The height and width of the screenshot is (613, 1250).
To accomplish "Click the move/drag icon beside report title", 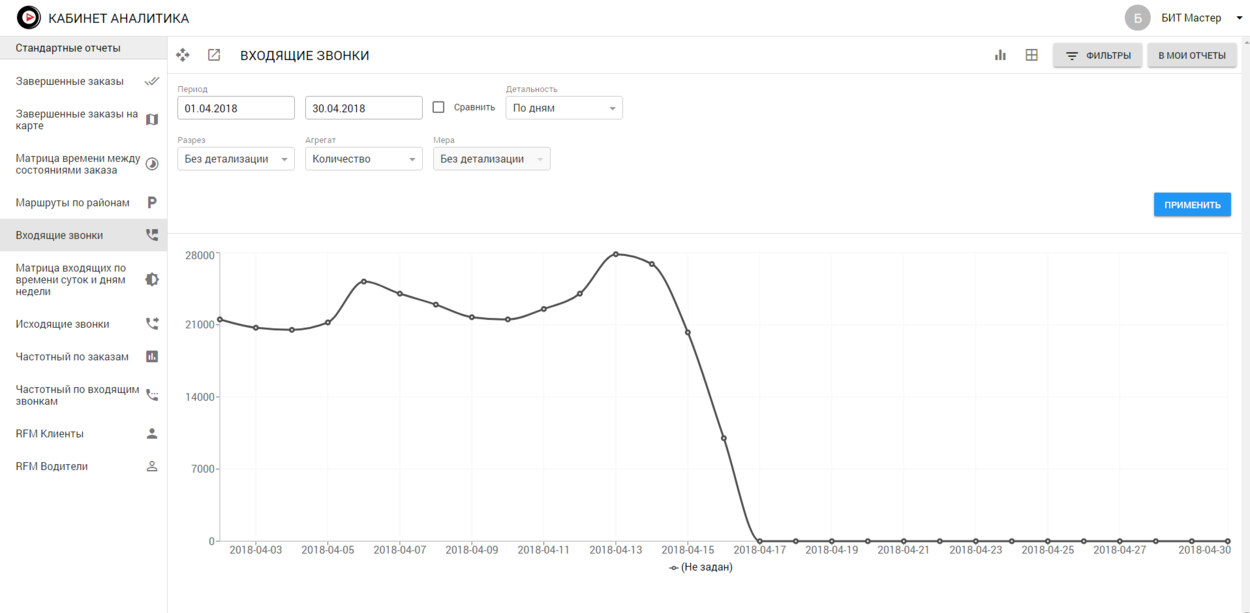I will coord(183,55).
